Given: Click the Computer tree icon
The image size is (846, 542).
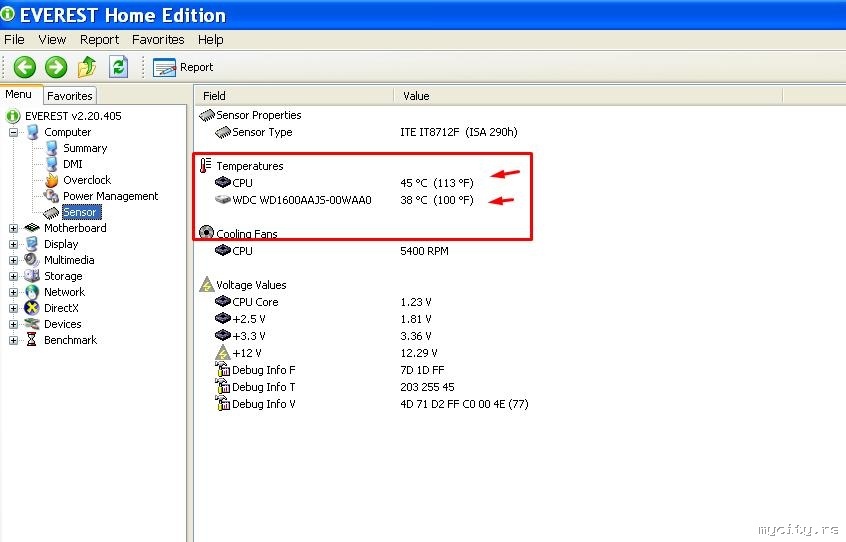Looking at the screenshot, I should (x=33, y=132).
